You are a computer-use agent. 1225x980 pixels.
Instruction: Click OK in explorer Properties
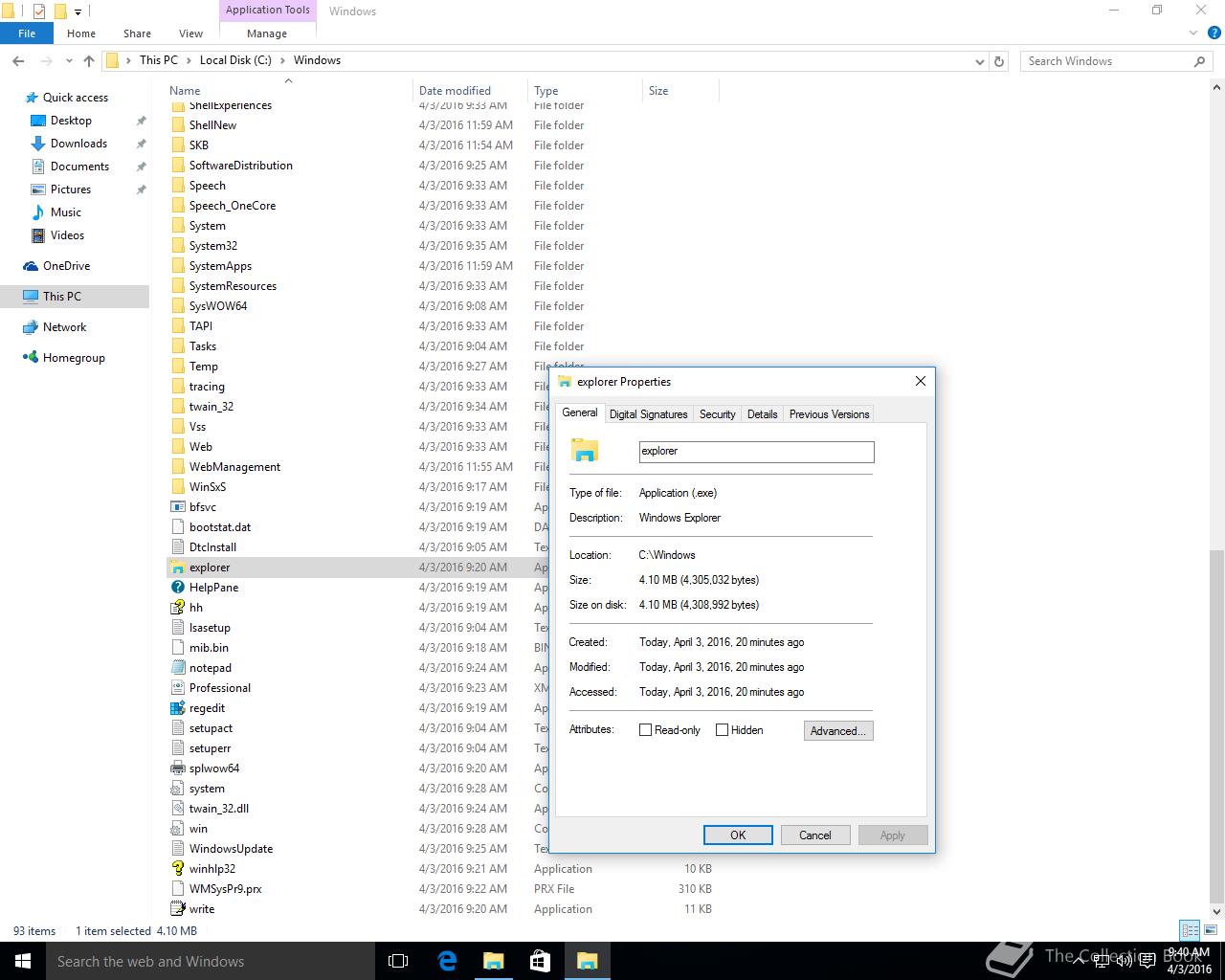point(738,835)
